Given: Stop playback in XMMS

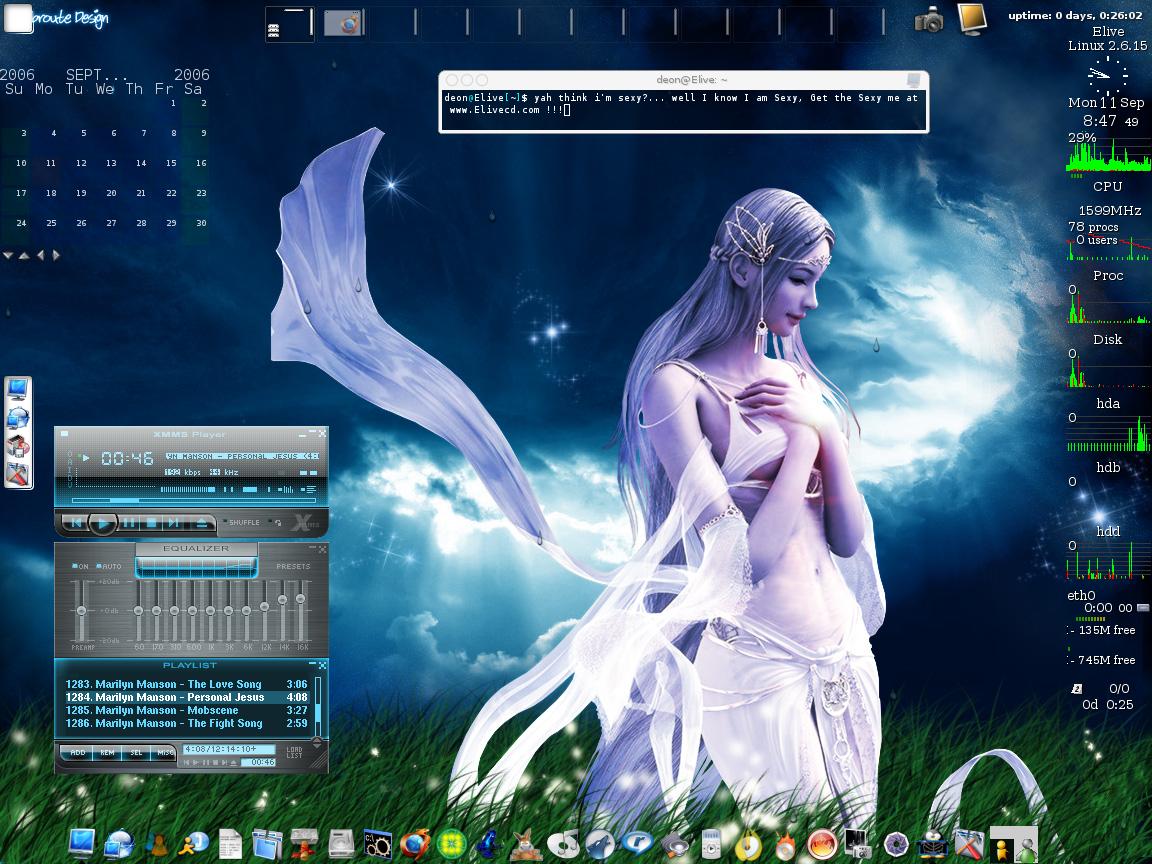Looking at the screenshot, I should point(151,523).
